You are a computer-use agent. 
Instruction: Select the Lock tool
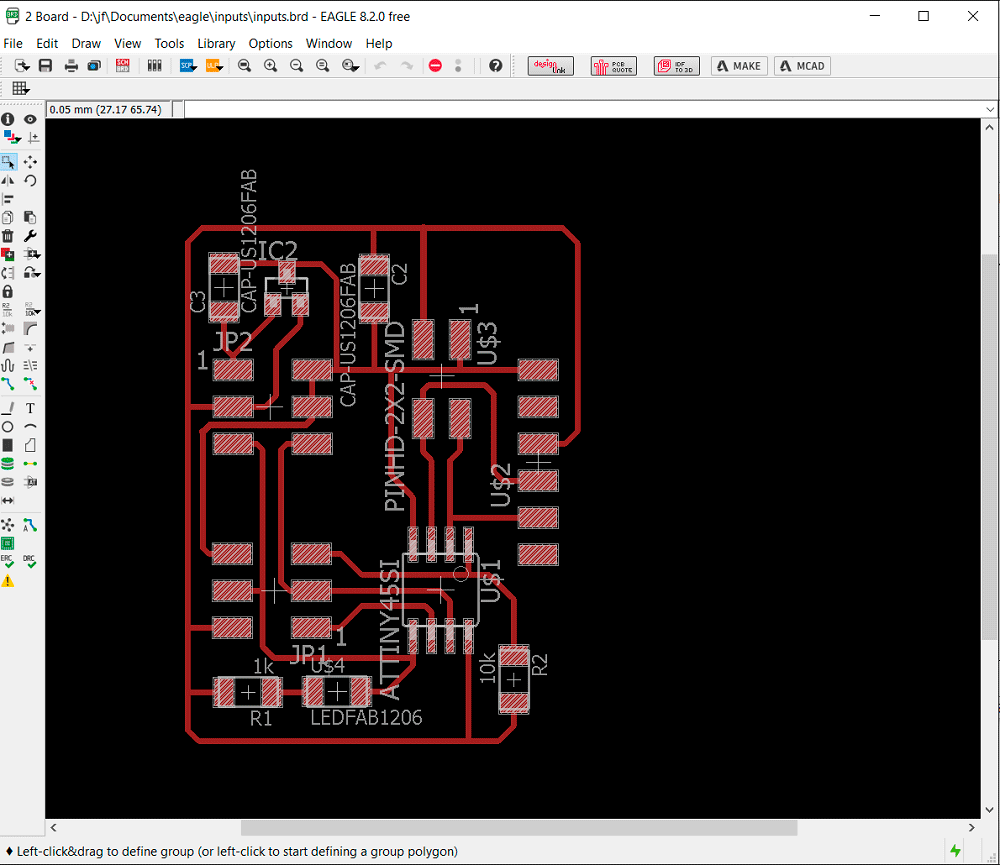[x=8, y=292]
